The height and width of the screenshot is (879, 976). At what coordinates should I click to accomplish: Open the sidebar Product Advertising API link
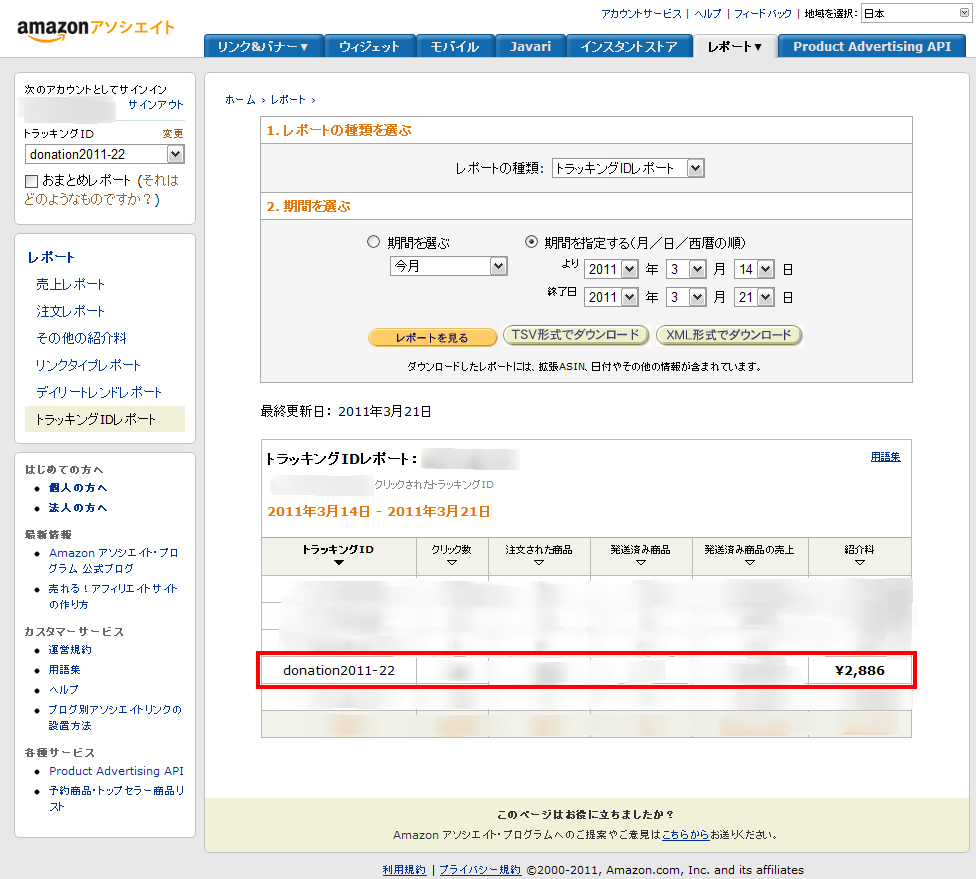point(116,771)
